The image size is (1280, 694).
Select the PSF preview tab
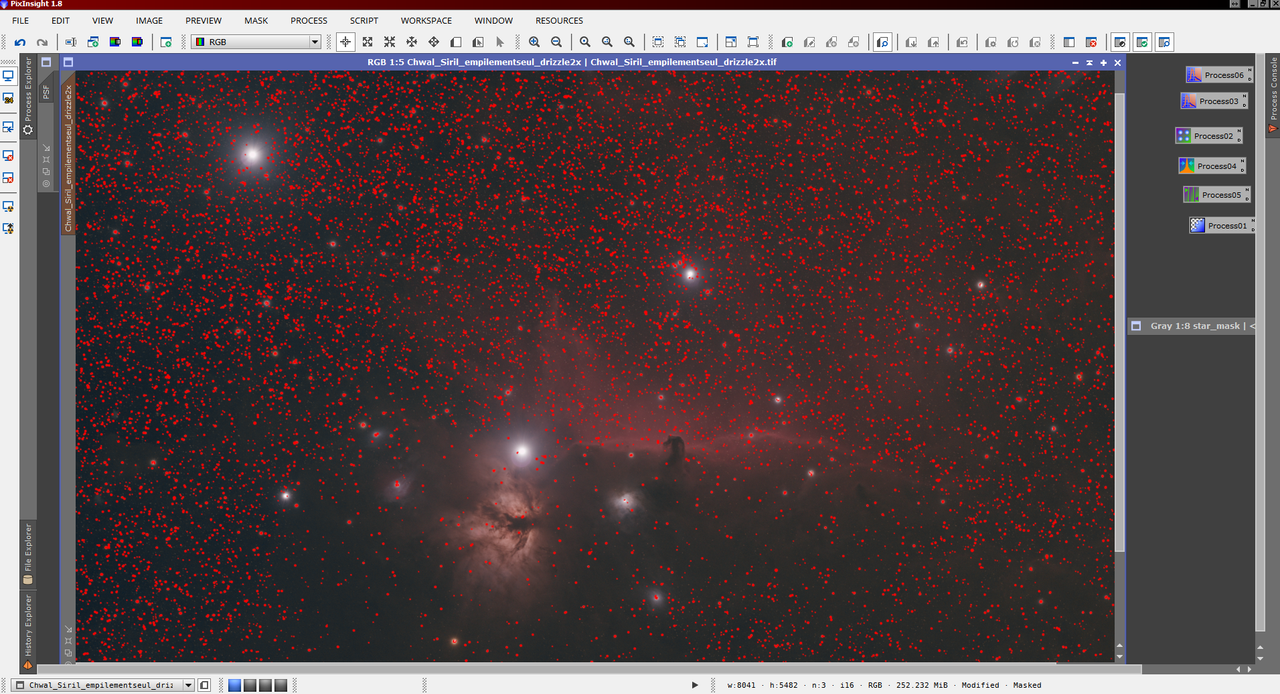pyautogui.click(x=46, y=91)
